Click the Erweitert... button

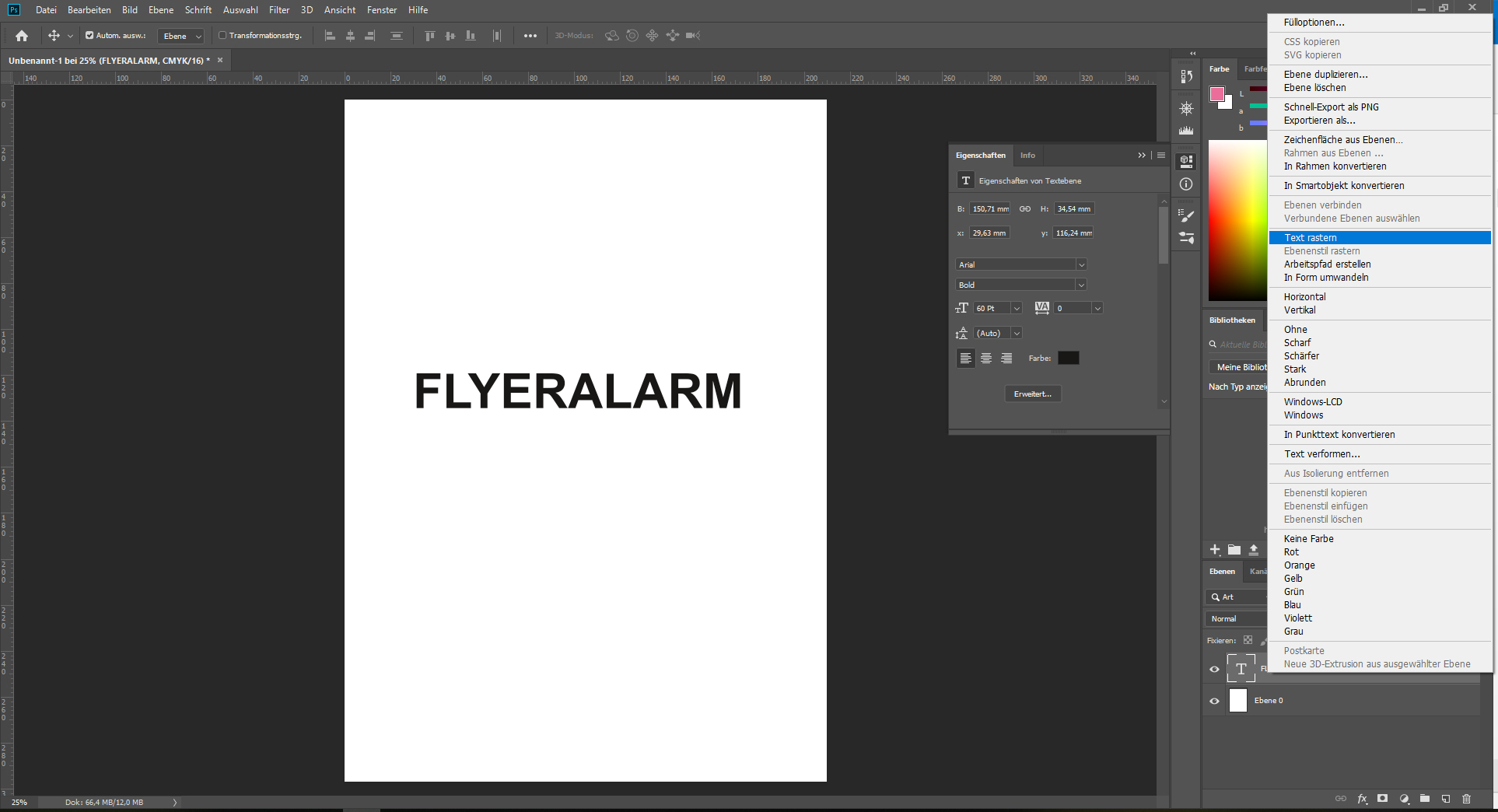pos(1032,394)
